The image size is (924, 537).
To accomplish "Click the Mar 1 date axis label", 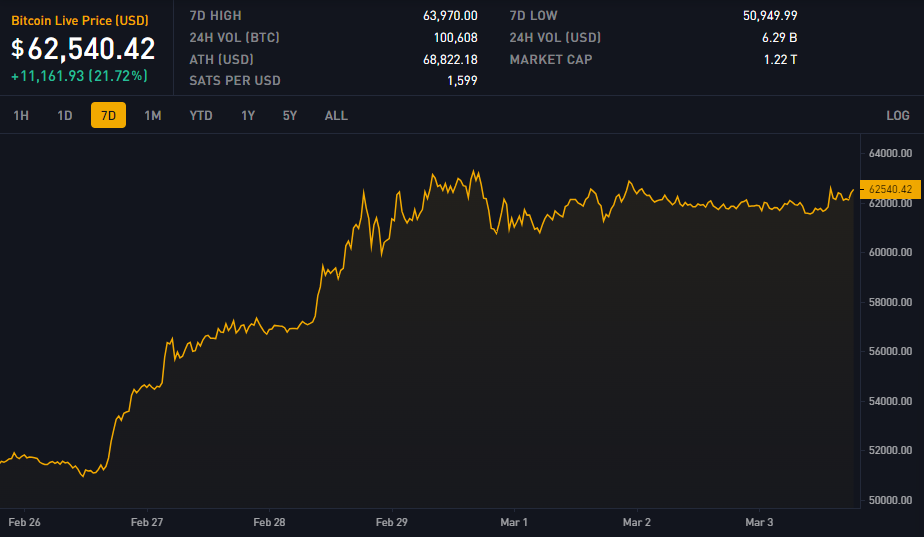I will (x=514, y=522).
